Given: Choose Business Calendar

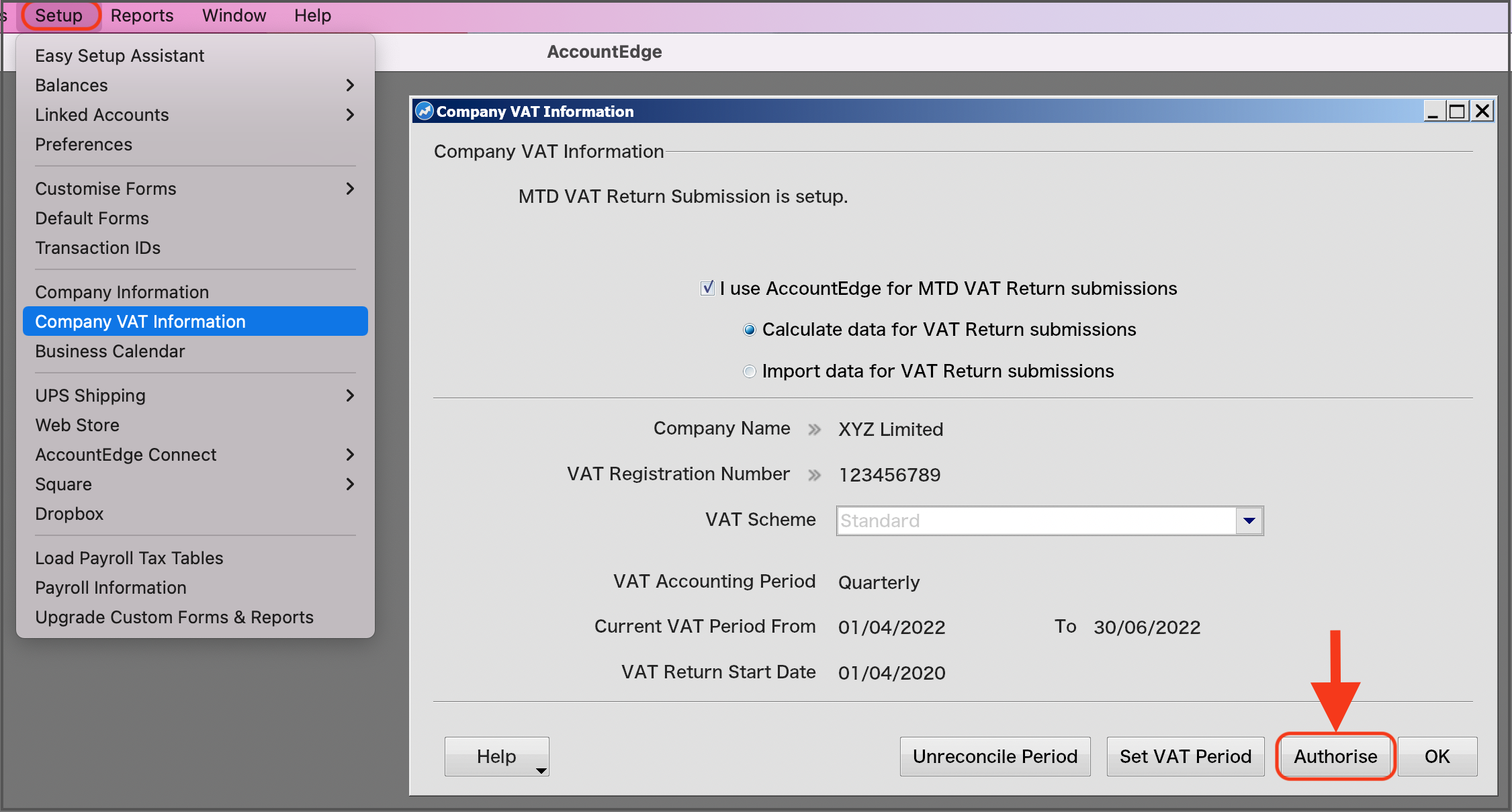Looking at the screenshot, I should point(195,351).
